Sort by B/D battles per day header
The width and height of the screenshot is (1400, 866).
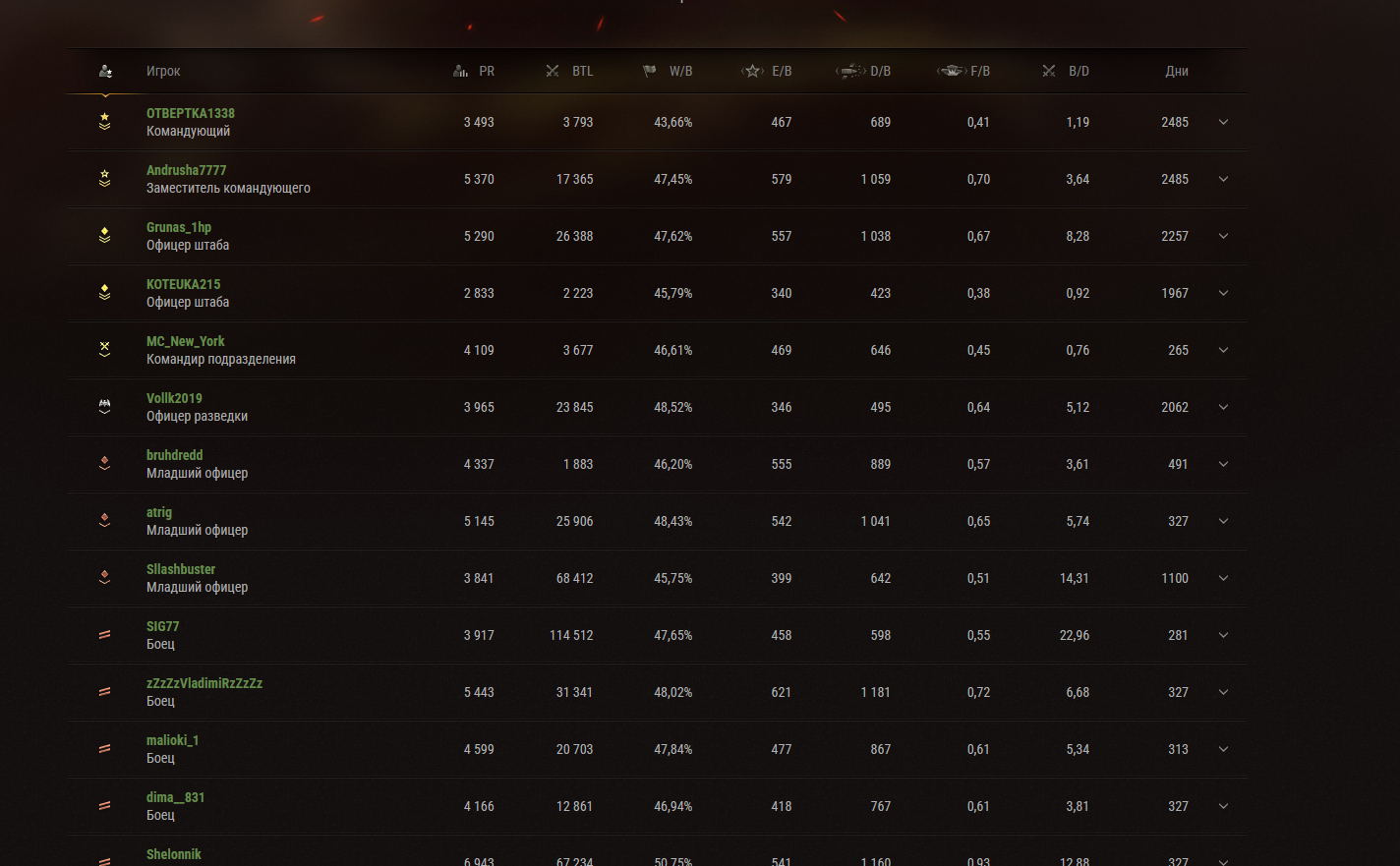point(1066,71)
